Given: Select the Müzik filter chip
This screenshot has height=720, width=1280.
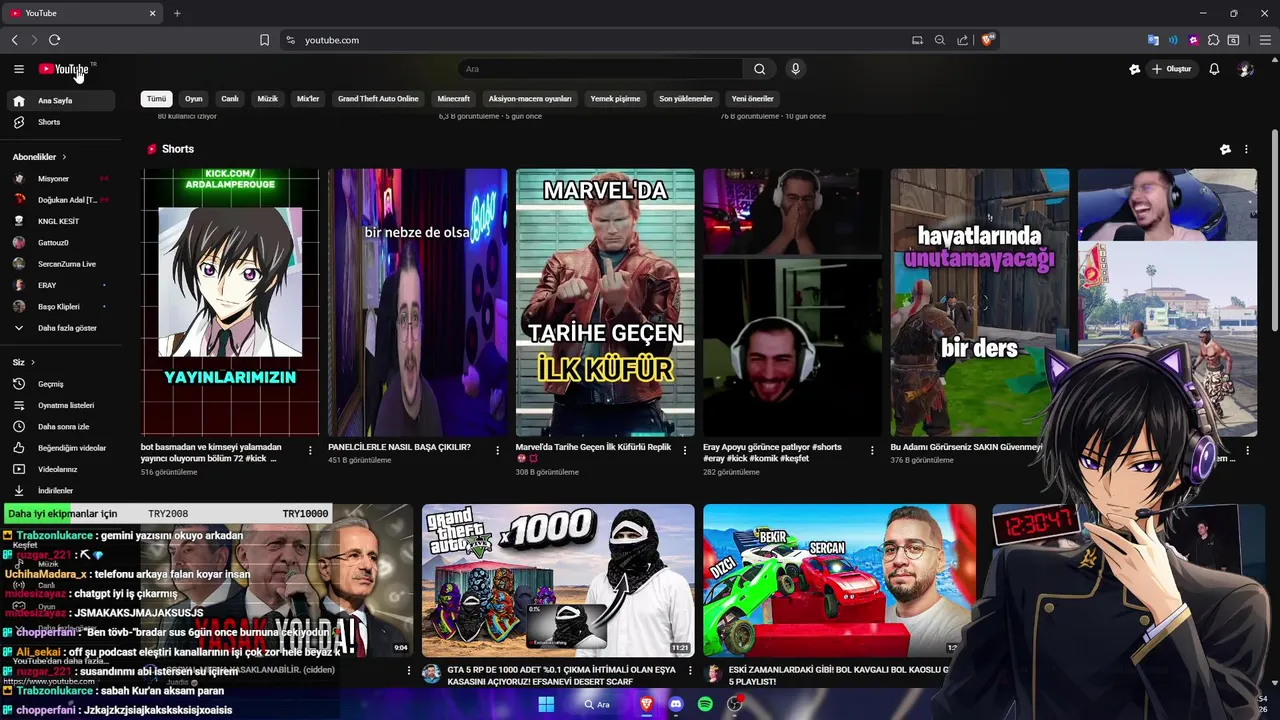Looking at the screenshot, I should point(268,99).
